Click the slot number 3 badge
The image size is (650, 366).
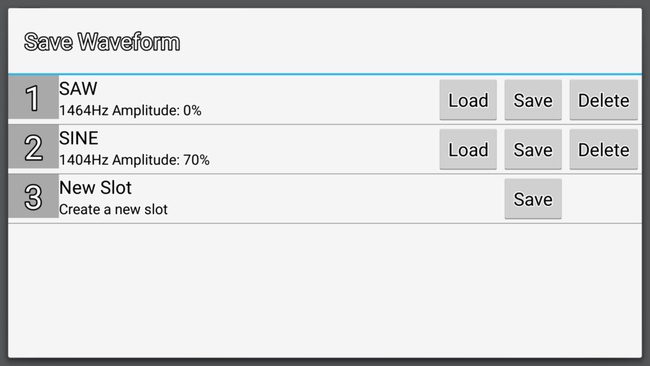pos(34,196)
